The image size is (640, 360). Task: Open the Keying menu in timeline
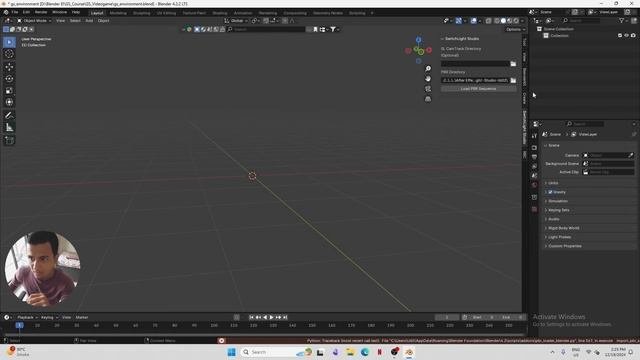tap(49, 317)
